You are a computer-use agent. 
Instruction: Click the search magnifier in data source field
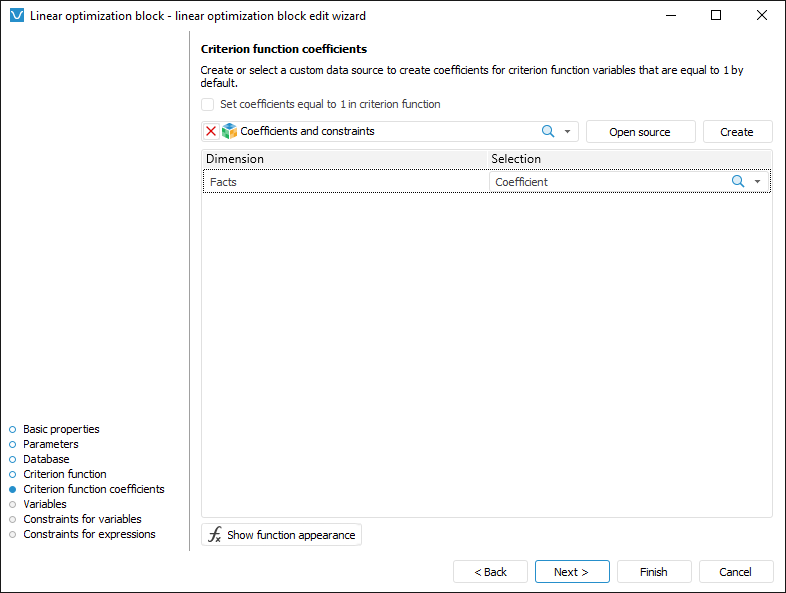coord(548,131)
